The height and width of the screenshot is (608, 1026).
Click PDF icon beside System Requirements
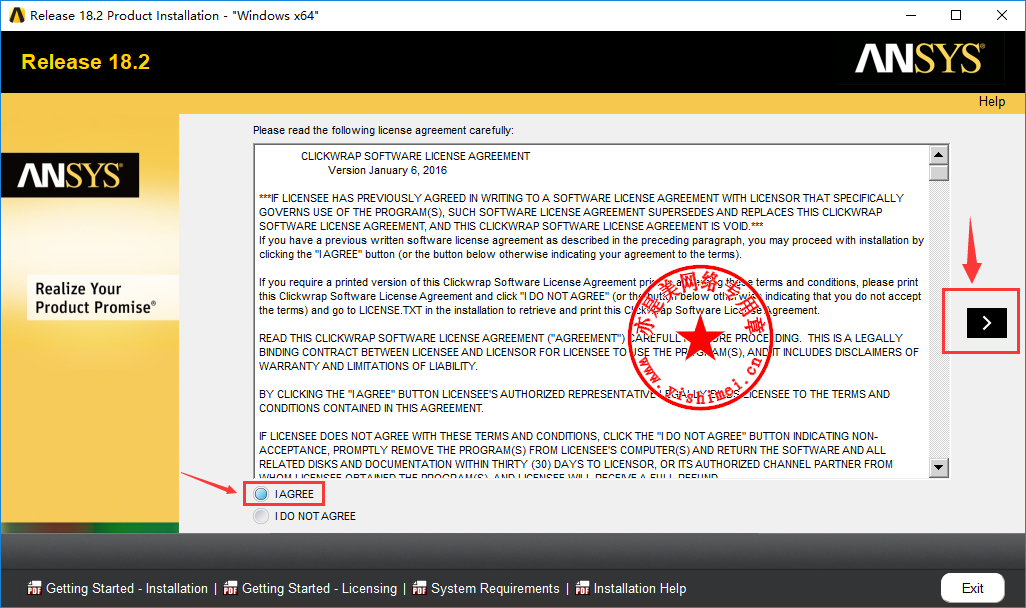coord(419,588)
